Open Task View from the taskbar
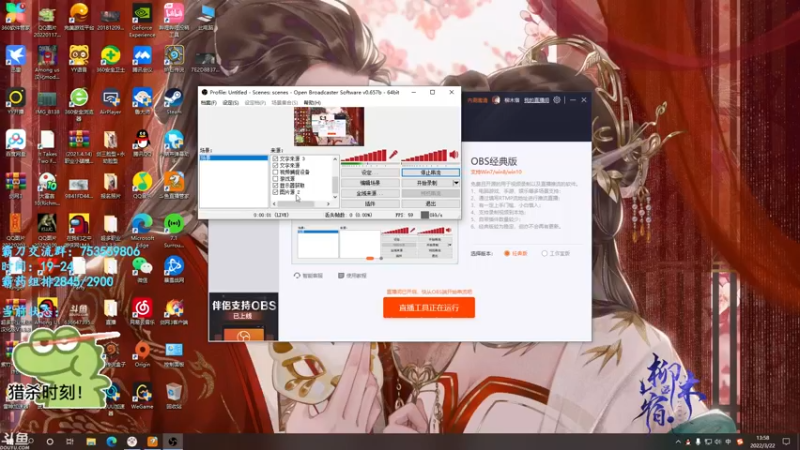 coord(69,441)
